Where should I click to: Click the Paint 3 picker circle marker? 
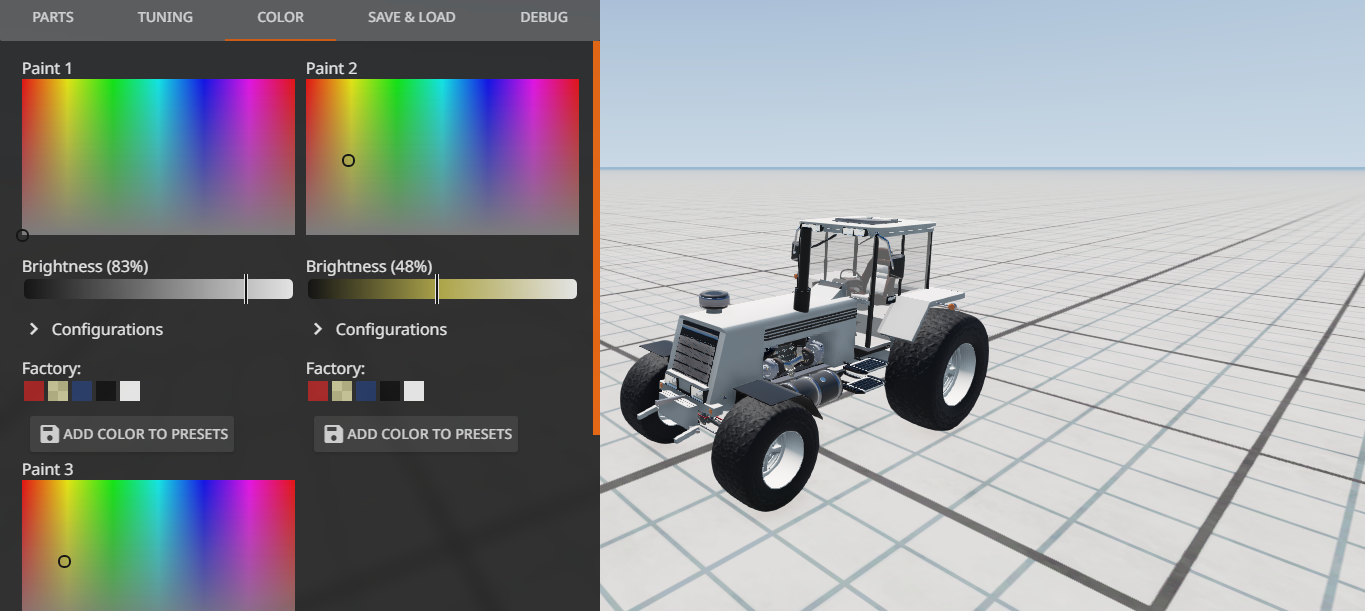coord(64,561)
